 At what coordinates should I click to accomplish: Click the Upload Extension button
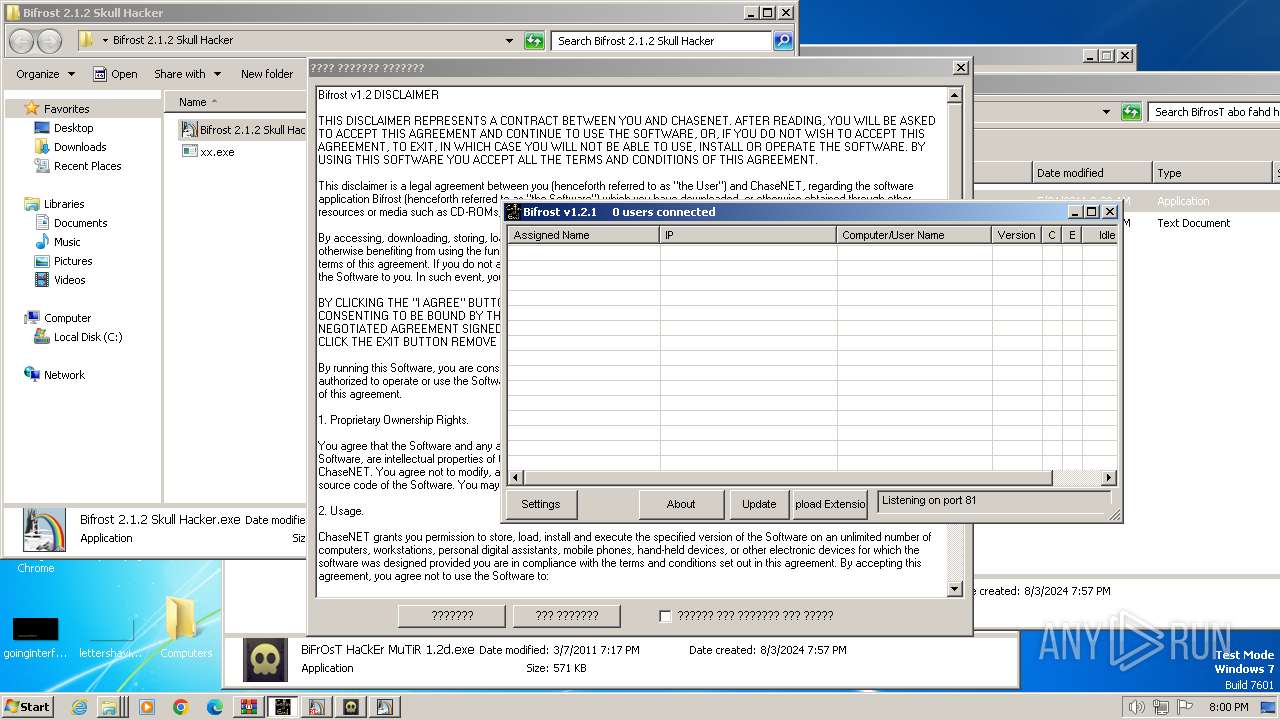point(830,504)
